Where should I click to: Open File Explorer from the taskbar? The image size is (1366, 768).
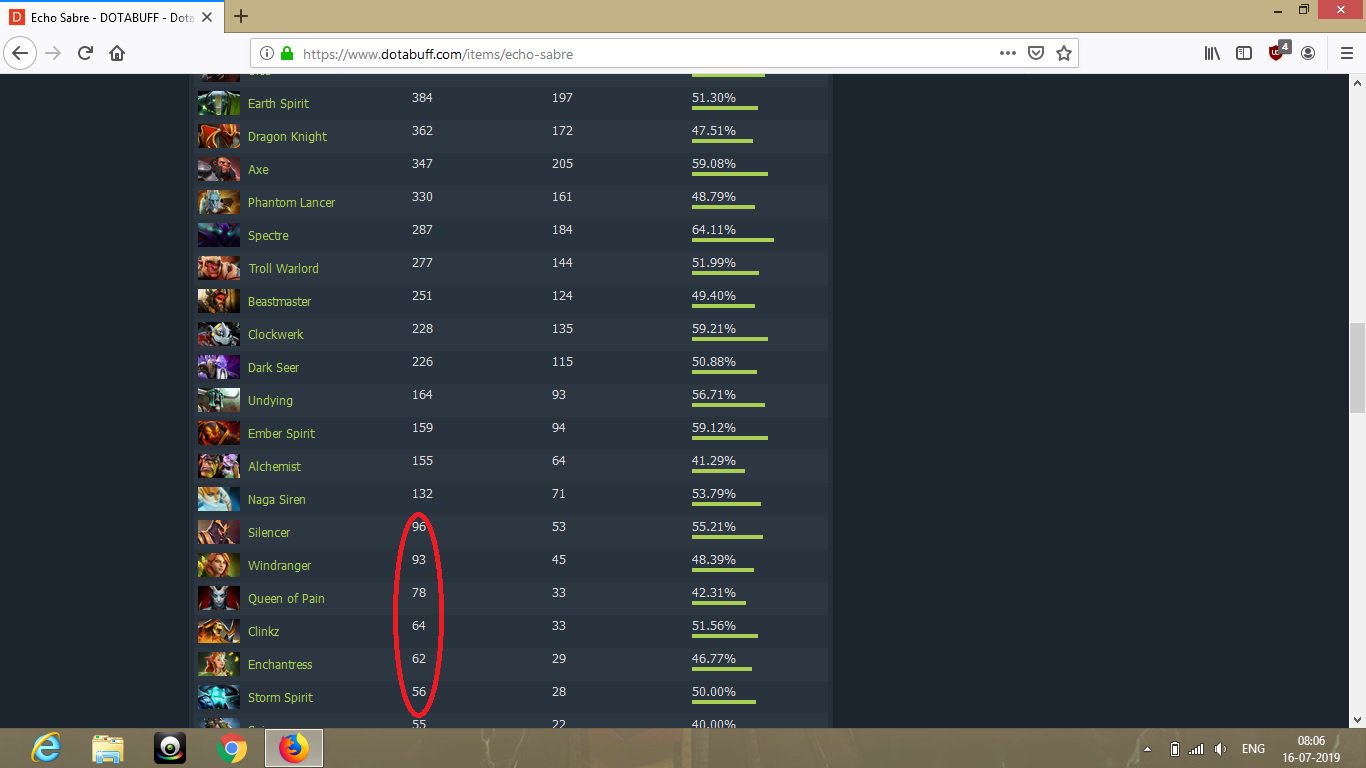[x=107, y=748]
